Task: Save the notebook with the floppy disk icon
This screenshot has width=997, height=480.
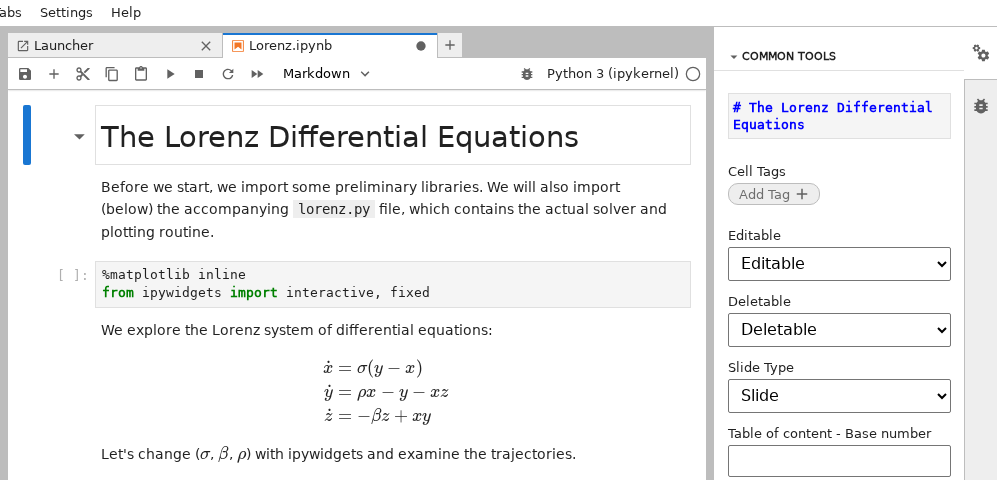Action: [25, 74]
